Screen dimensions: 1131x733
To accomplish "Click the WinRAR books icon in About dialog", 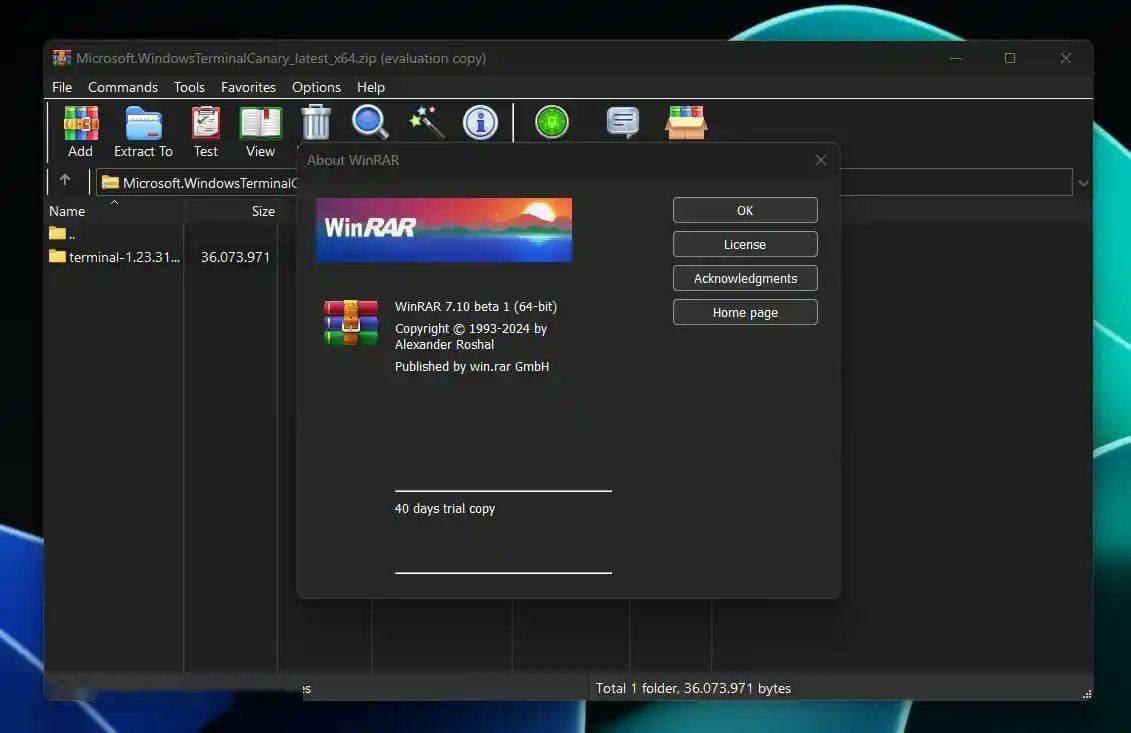I will (x=351, y=322).
